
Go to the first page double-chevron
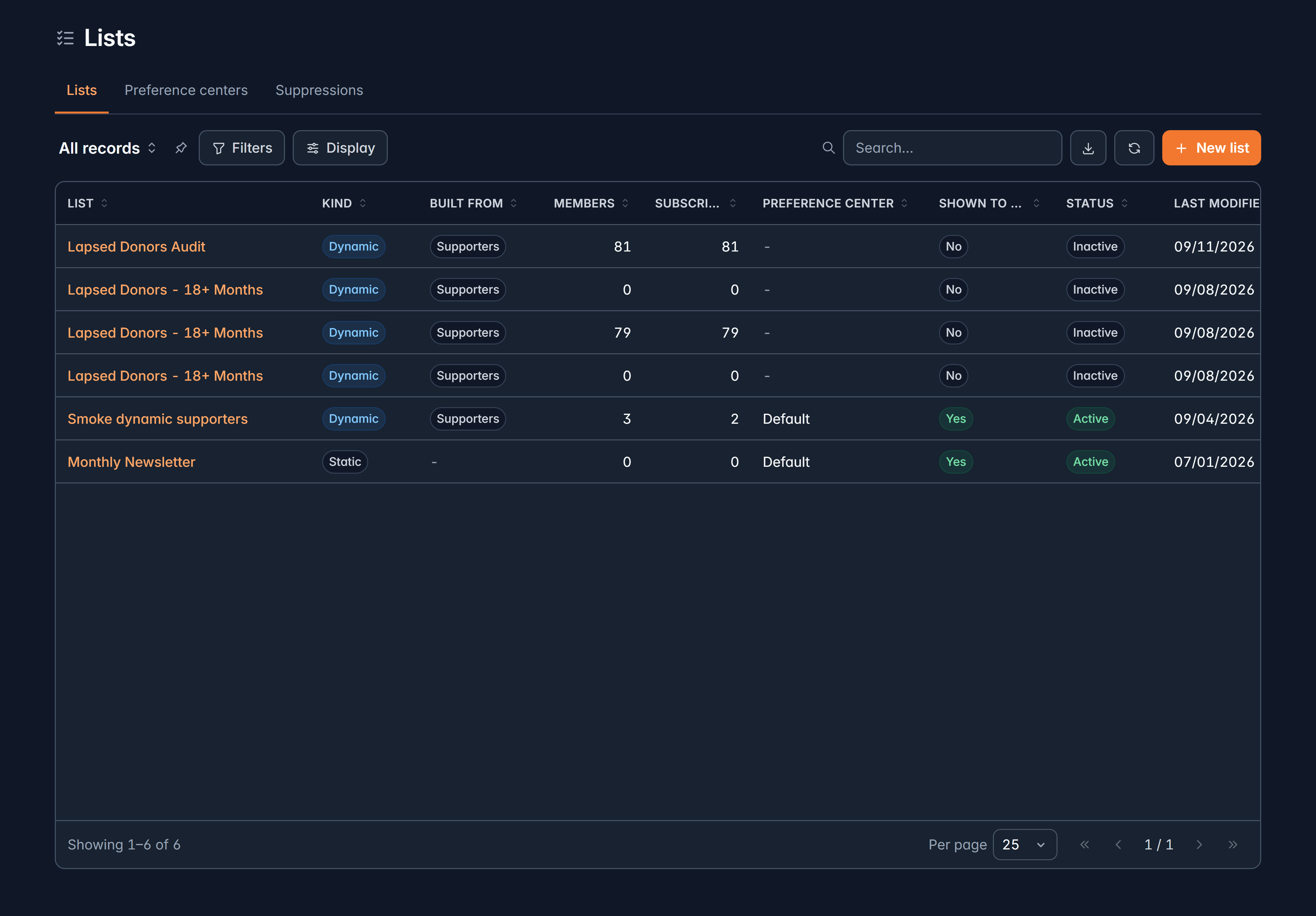[x=1085, y=844]
